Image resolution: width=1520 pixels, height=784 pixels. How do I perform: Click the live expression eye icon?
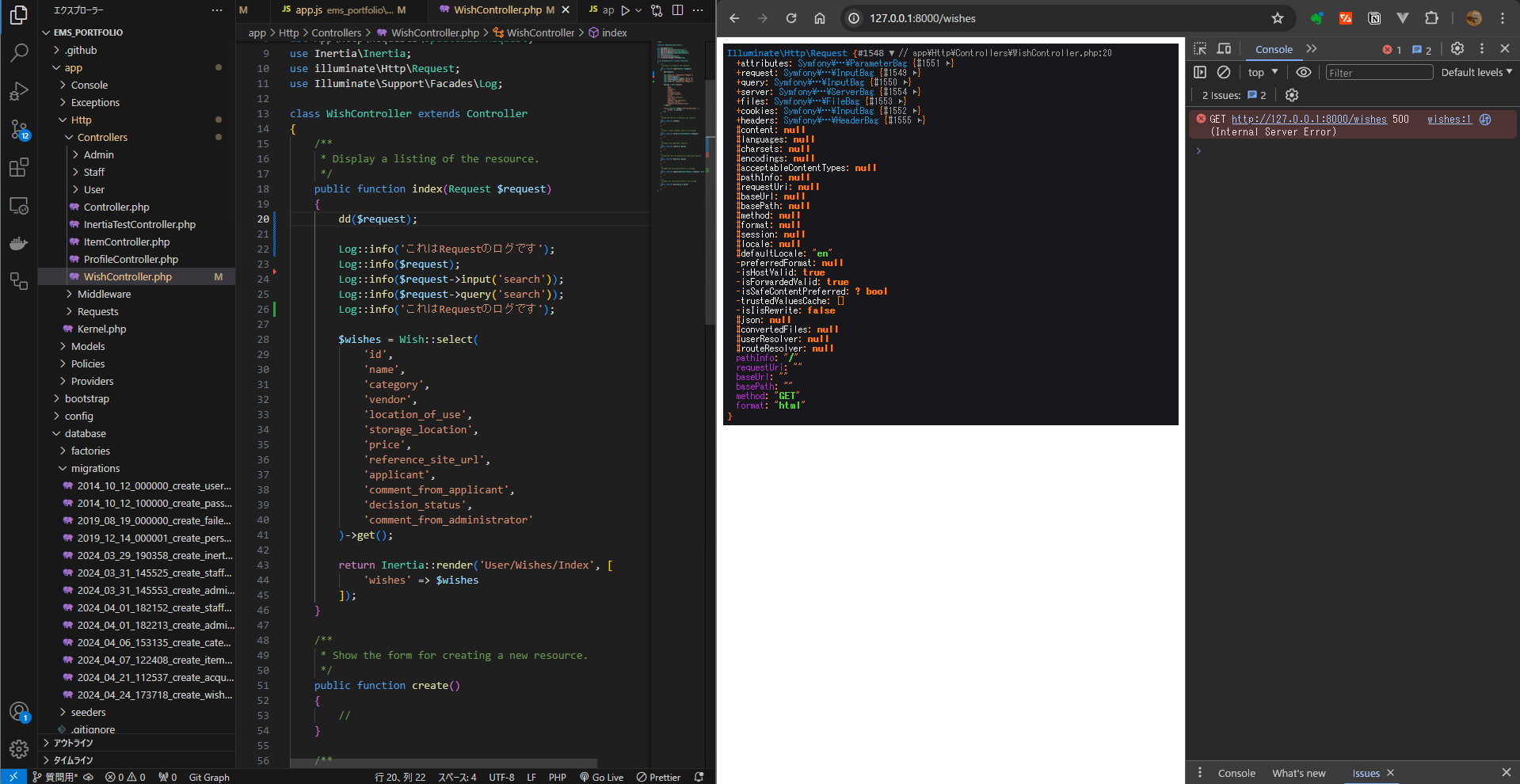pyautogui.click(x=1303, y=72)
